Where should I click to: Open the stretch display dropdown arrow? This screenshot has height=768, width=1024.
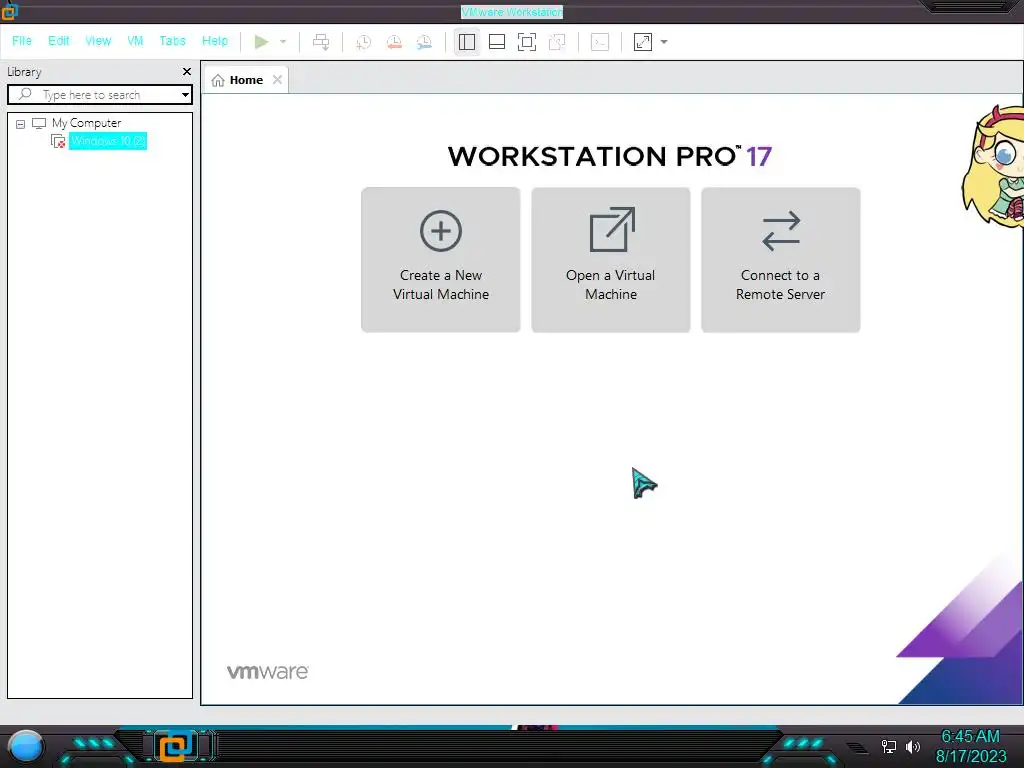[x=664, y=42]
